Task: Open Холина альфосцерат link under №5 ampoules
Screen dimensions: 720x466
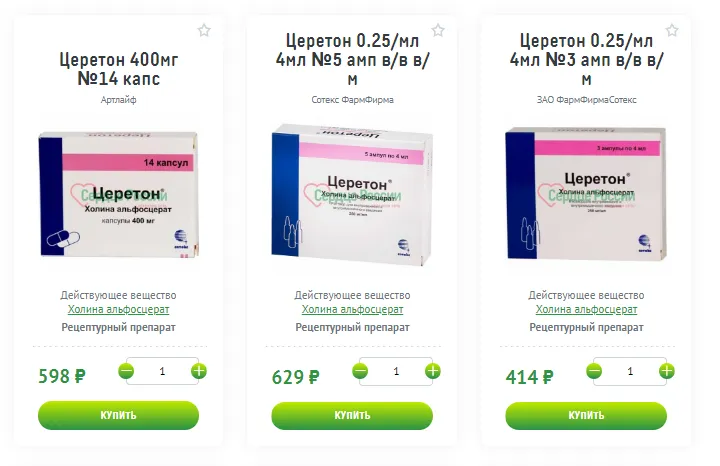Action: [x=352, y=309]
